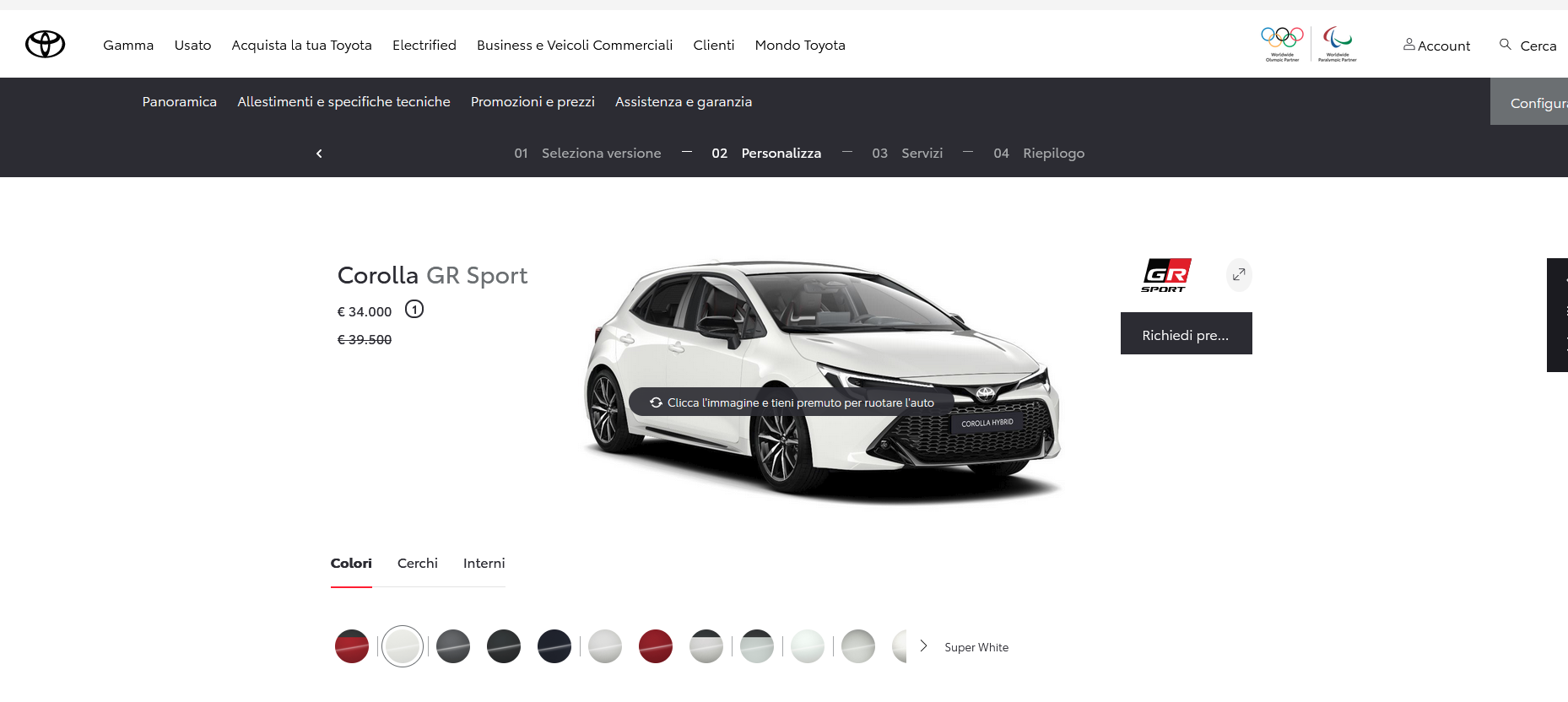The height and width of the screenshot is (702, 1568).
Task: Pick the dark navy blue swatch
Action: [x=554, y=646]
